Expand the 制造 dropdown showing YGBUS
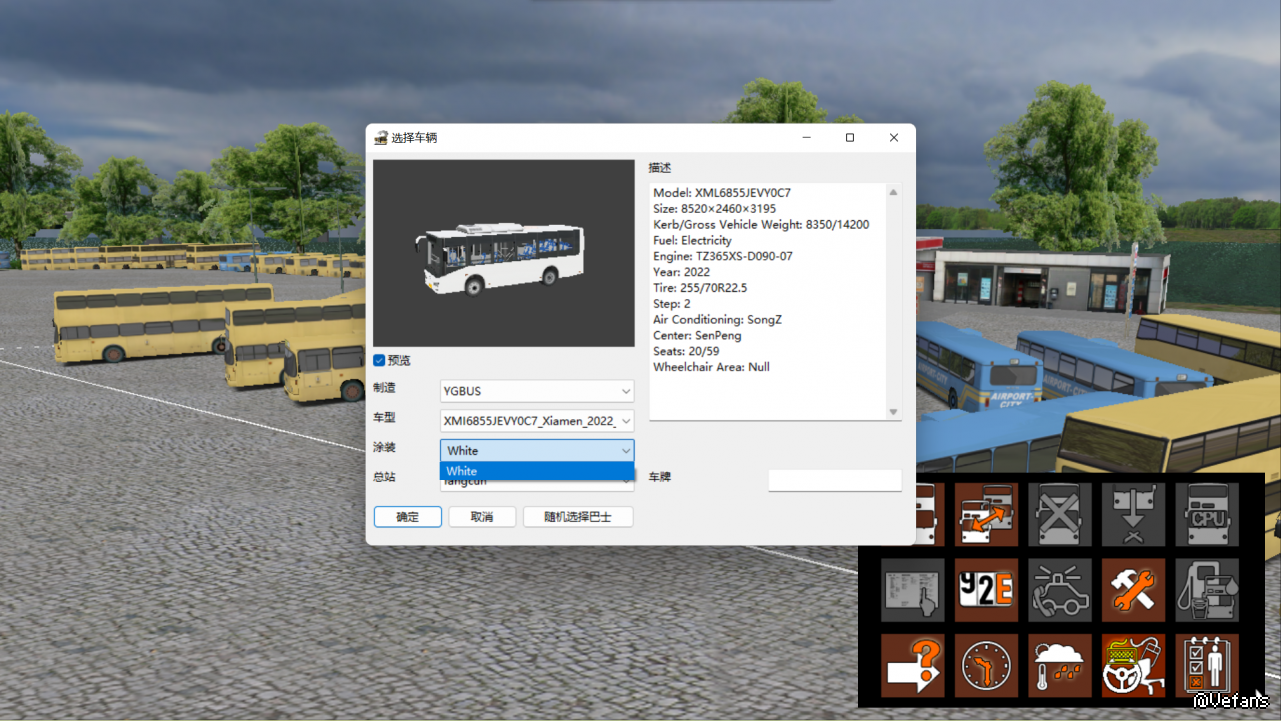 pos(537,391)
